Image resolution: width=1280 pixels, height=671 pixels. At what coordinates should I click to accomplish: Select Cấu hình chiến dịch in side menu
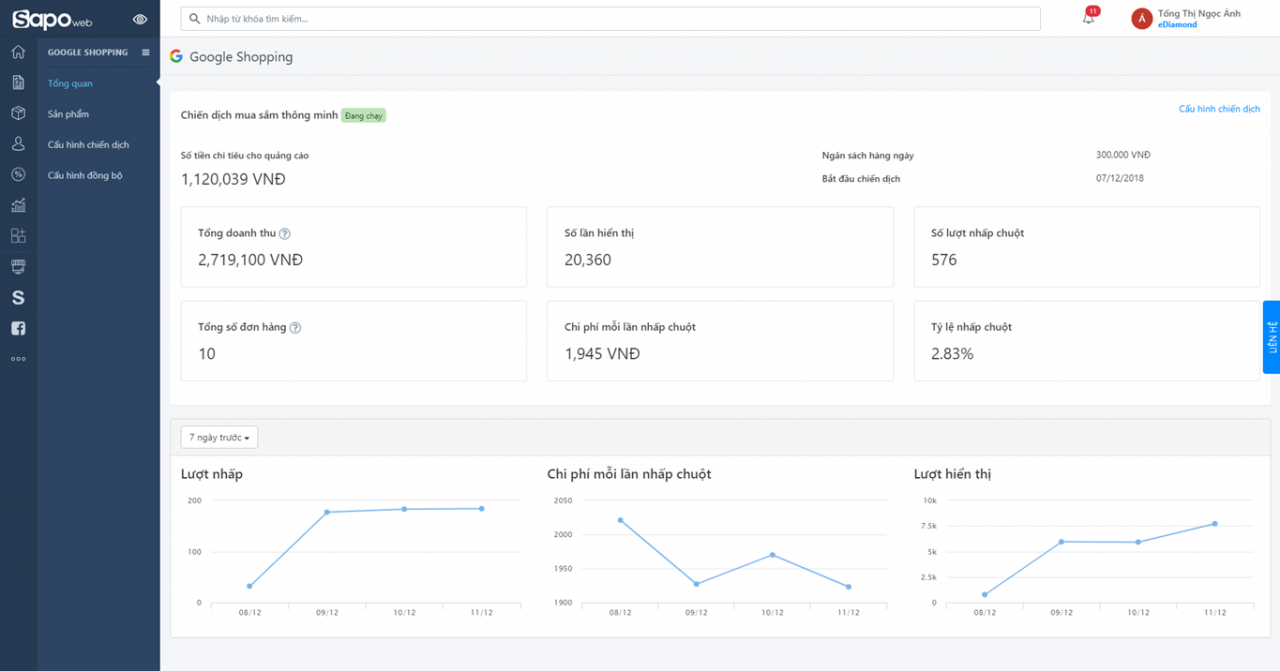[x=88, y=145]
